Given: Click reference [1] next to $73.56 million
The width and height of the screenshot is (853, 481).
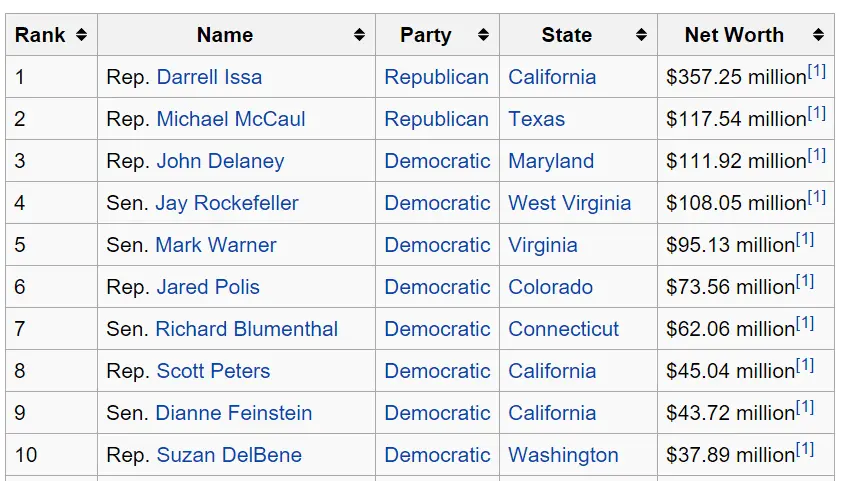Looking at the screenshot, I should (805, 282).
